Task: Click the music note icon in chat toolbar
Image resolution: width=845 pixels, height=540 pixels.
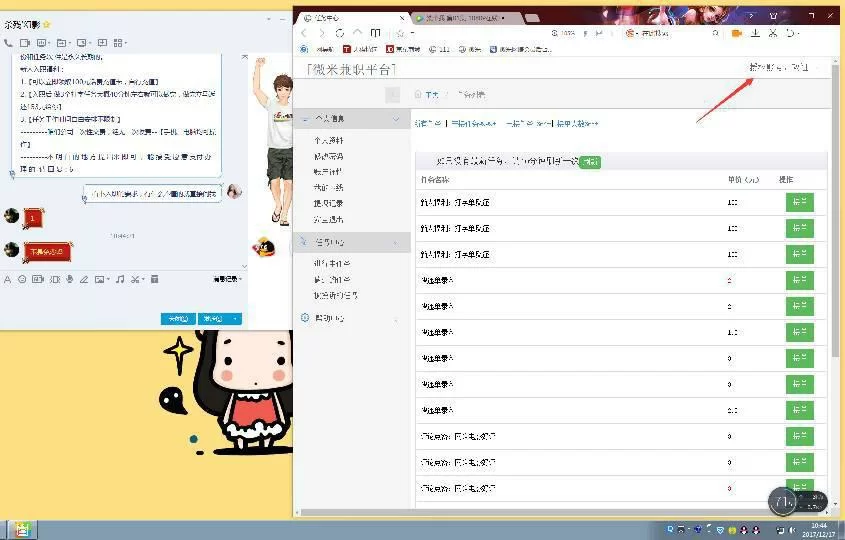Action: (119, 279)
